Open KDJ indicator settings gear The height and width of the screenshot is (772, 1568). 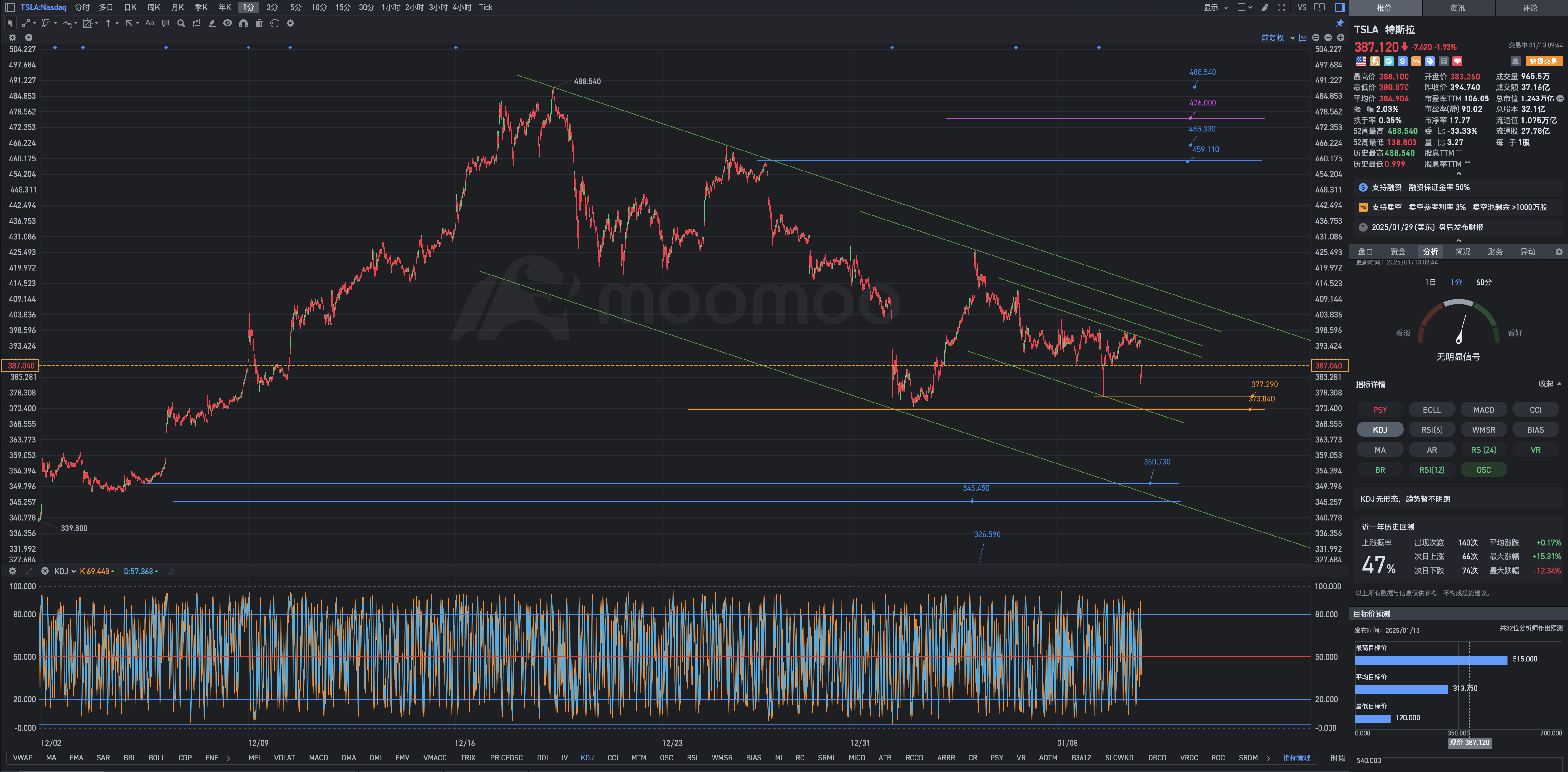(12, 571)
